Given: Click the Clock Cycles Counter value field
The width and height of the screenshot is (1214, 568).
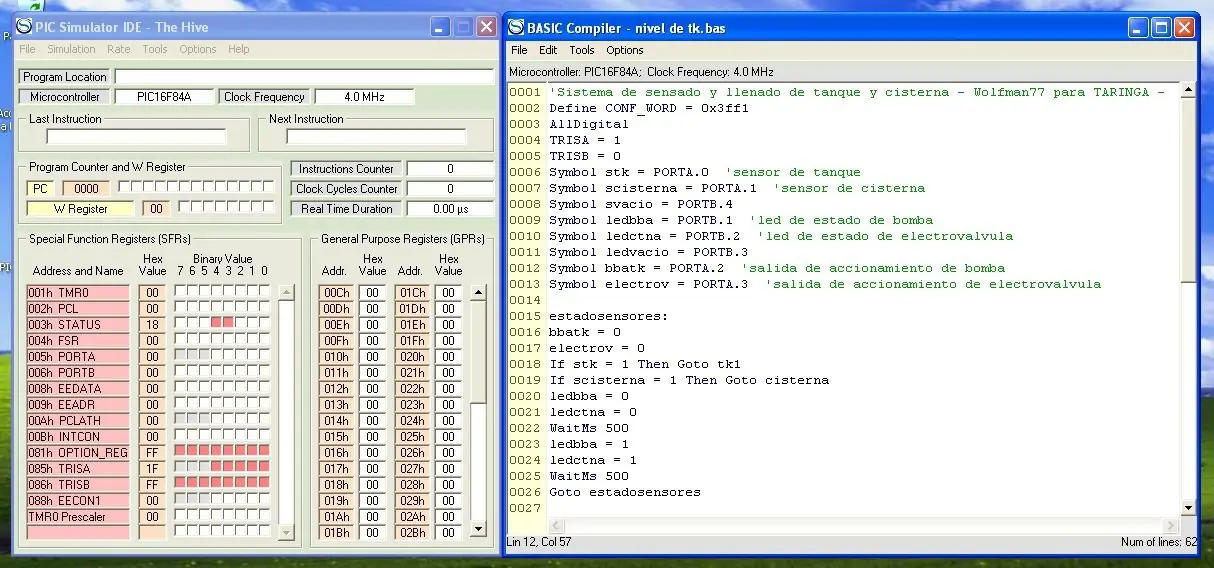Looking at the screenshot, I should 450,189.
